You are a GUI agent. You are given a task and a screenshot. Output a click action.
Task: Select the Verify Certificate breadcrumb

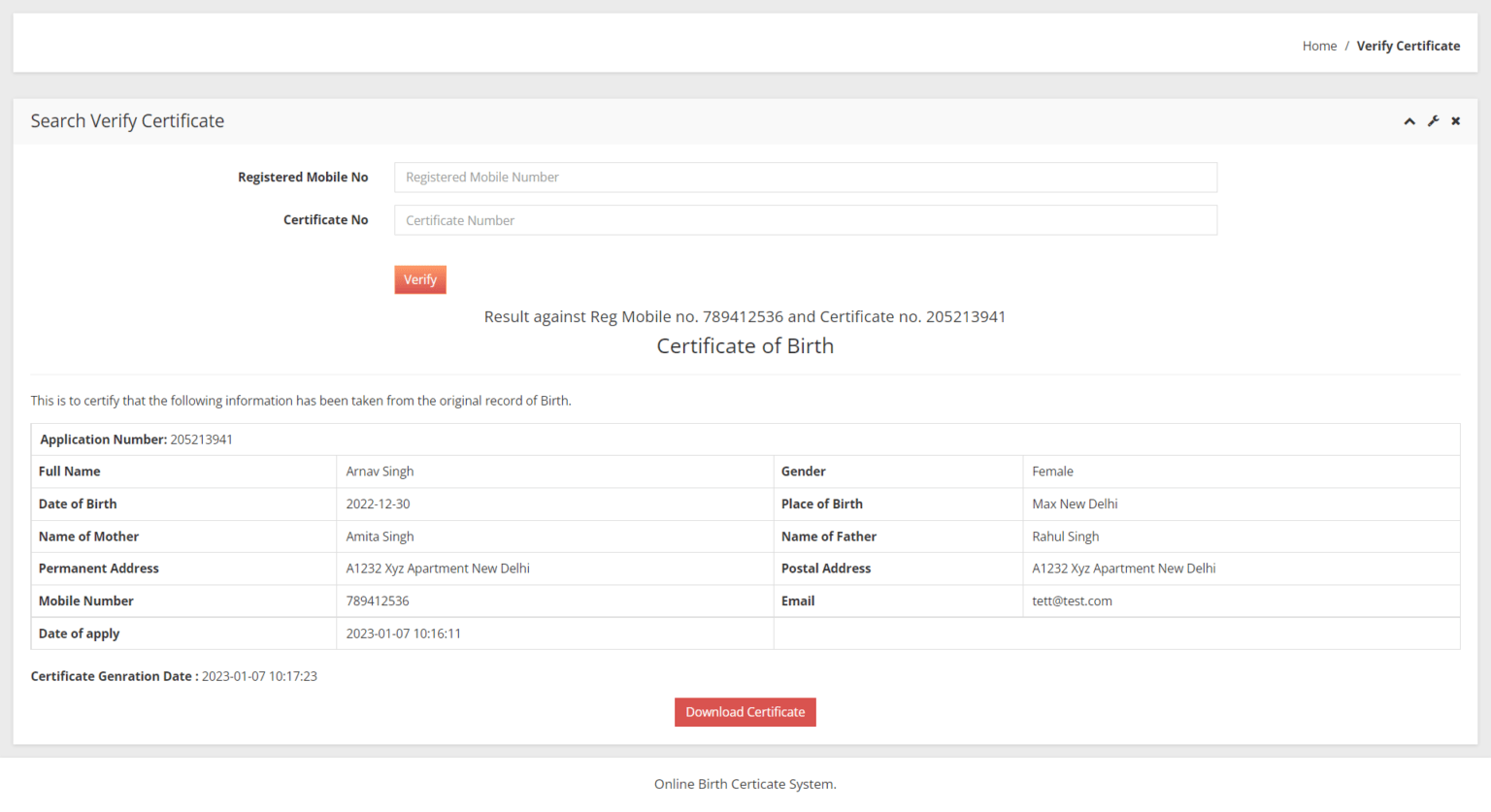click(1408, 45)
